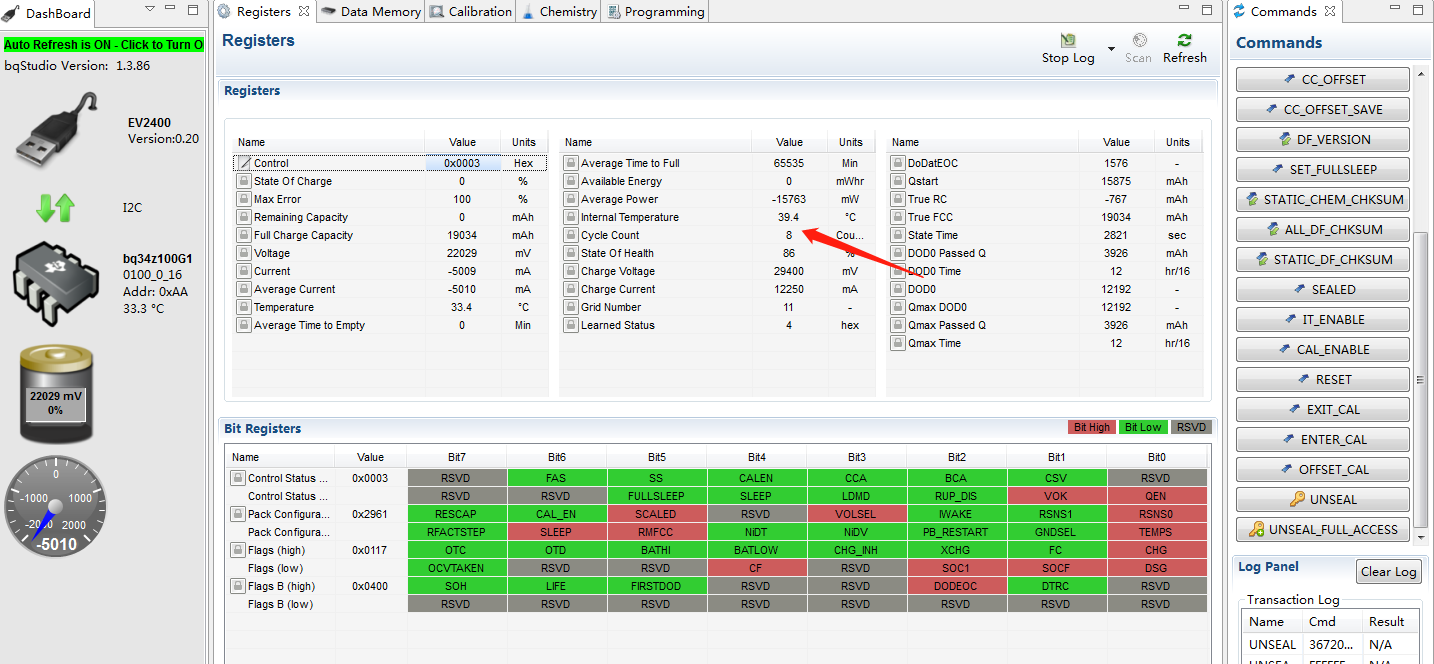This screenshot has width=1434, height=664.
Task: Click the RSVD gray legend swatch
Action: click(x=1191, y=427)
